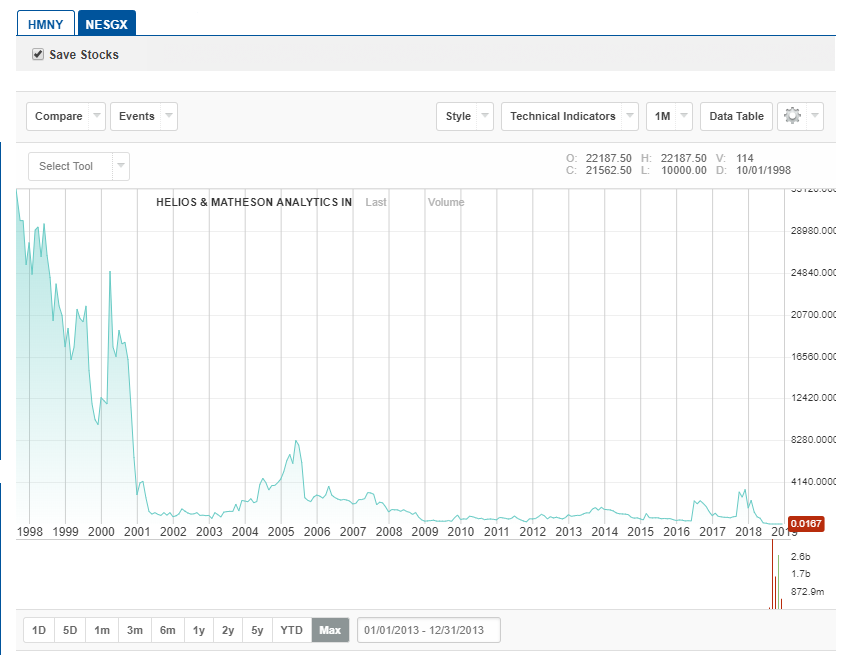Click the 2.6b volume axis label

(x=801, y=557)
